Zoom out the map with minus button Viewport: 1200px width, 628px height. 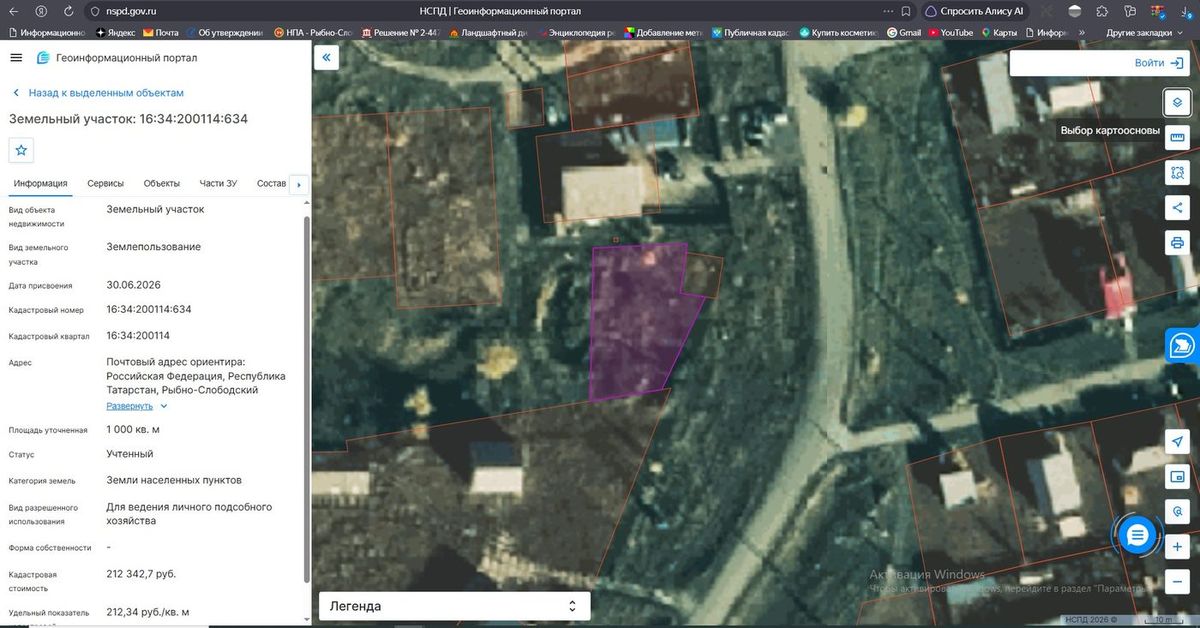[1177, 582]
